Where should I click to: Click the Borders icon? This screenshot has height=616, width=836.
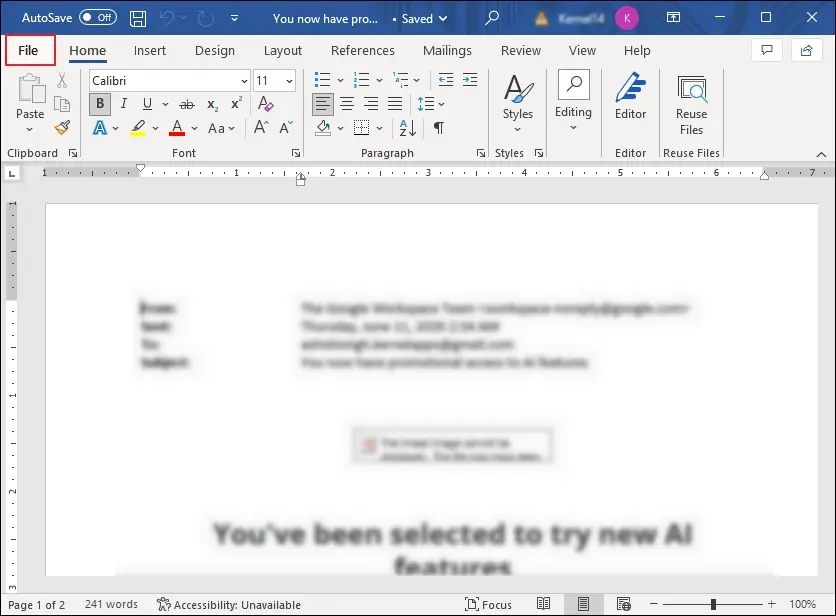(x=361, y=128)
